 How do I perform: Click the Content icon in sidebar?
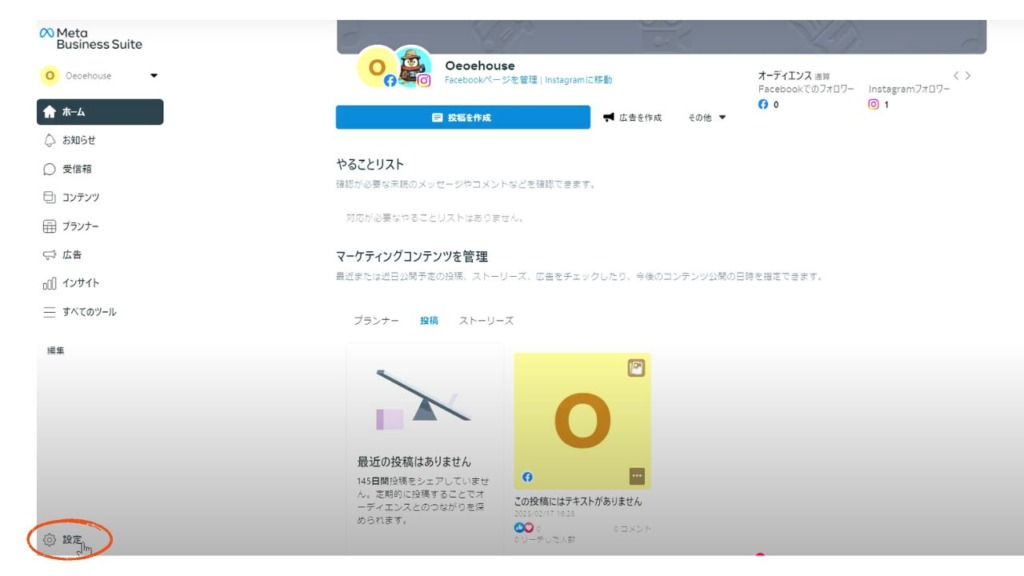click(50, 198)
